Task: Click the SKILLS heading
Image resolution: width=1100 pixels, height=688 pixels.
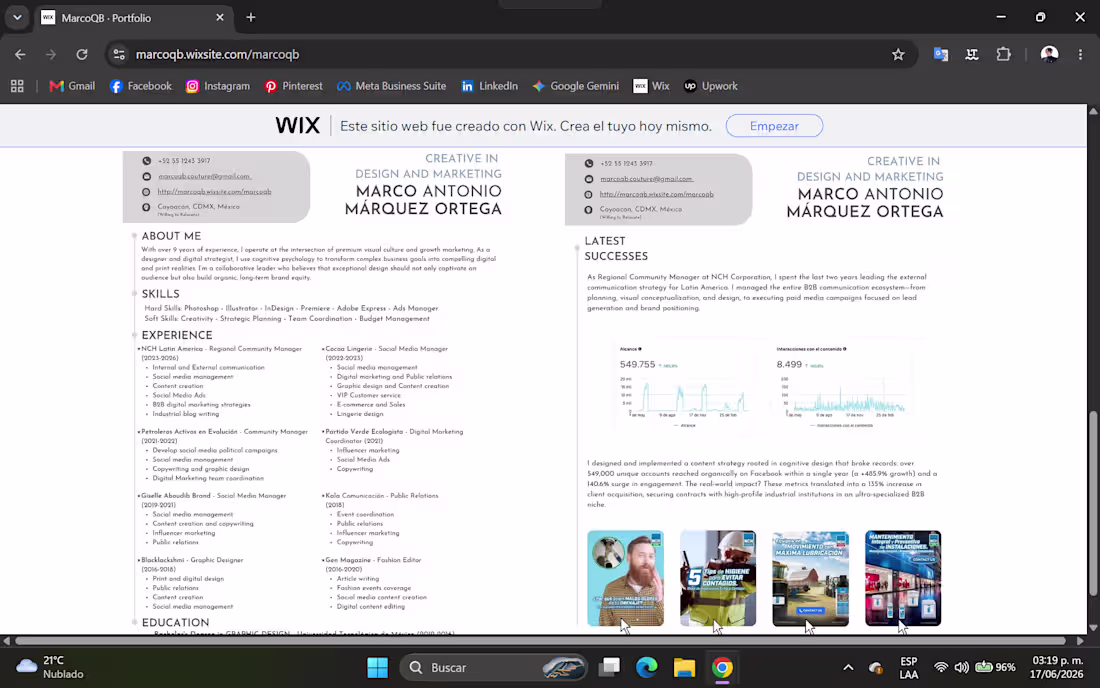Action: pos(161,294)
